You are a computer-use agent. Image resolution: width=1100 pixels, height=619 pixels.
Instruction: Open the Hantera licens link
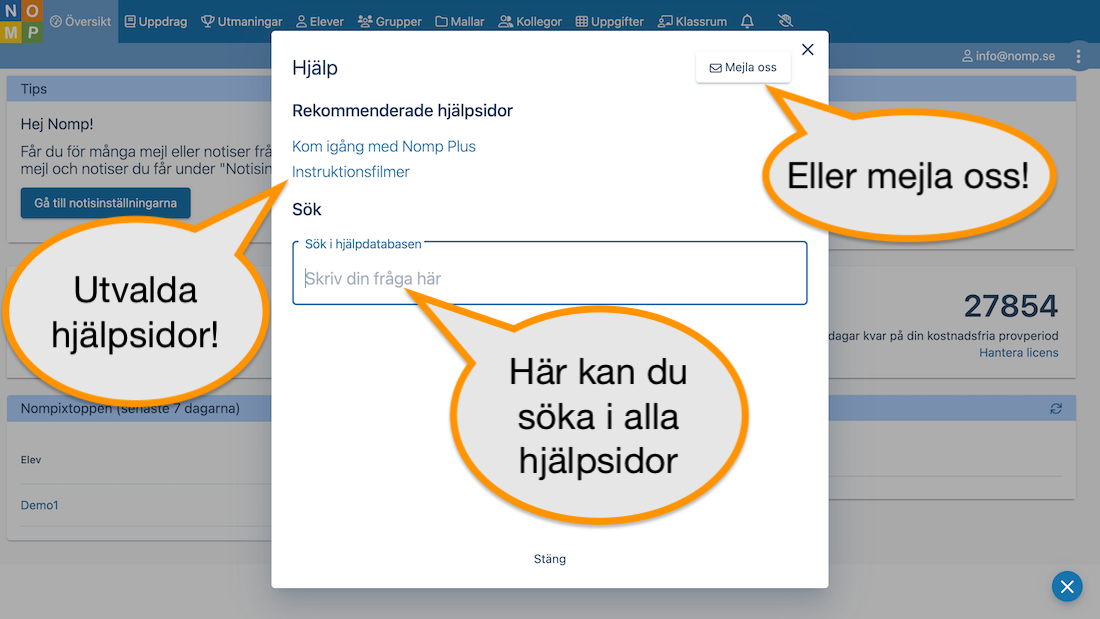[x=1019, y=352]
